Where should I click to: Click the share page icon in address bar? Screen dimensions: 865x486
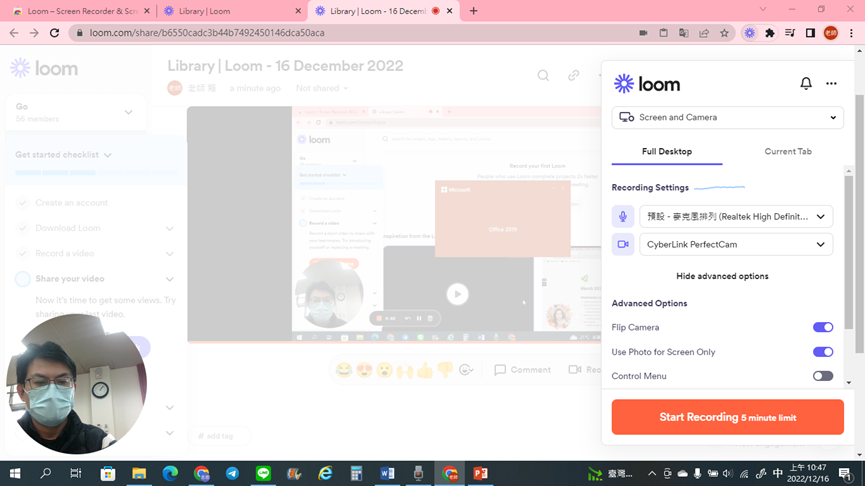coord(704,33)
